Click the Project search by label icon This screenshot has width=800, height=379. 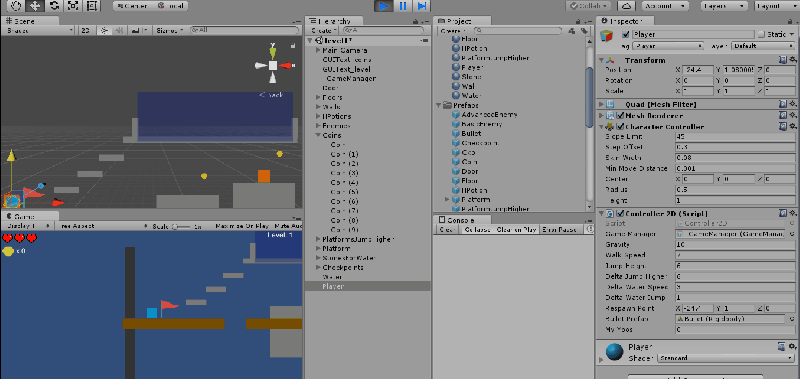click(584, 31)
